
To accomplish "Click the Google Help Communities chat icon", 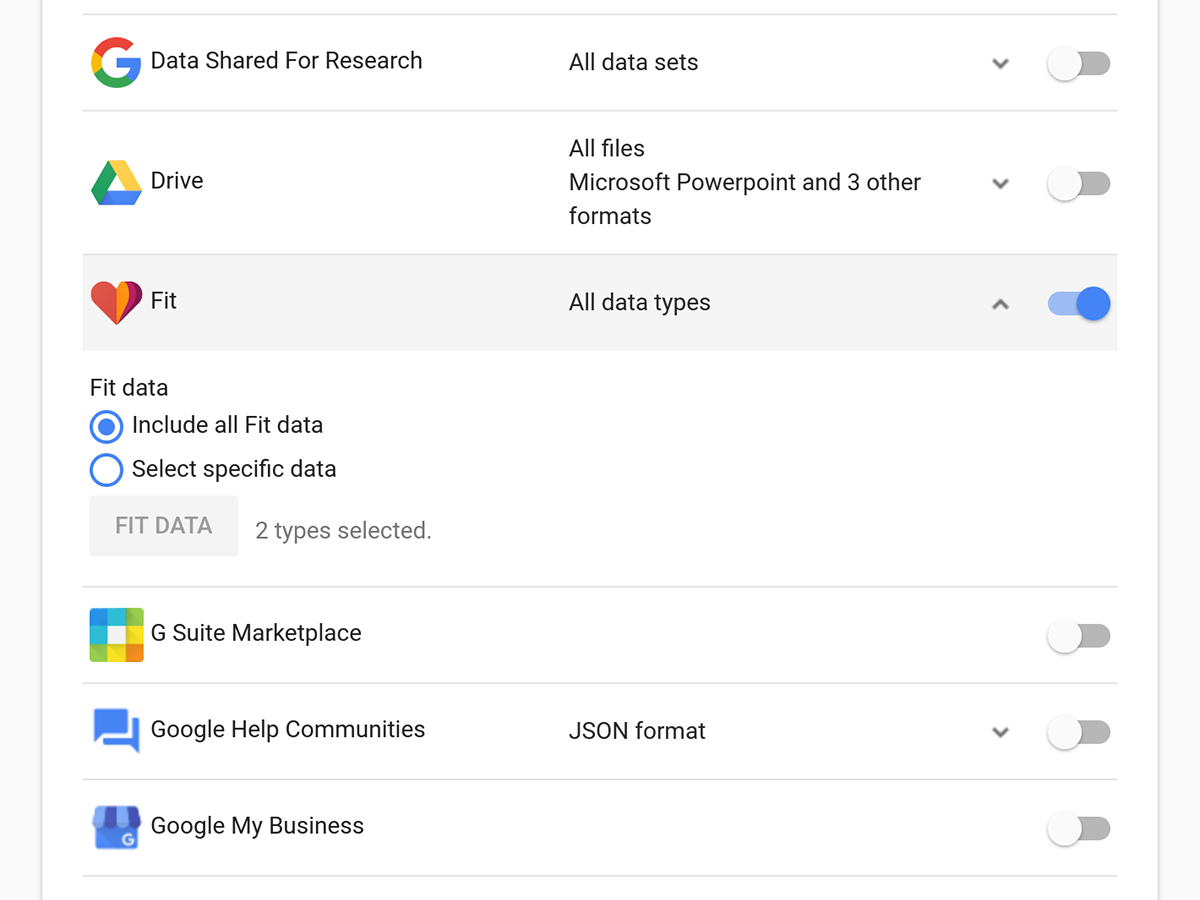I will coord(114,730).
